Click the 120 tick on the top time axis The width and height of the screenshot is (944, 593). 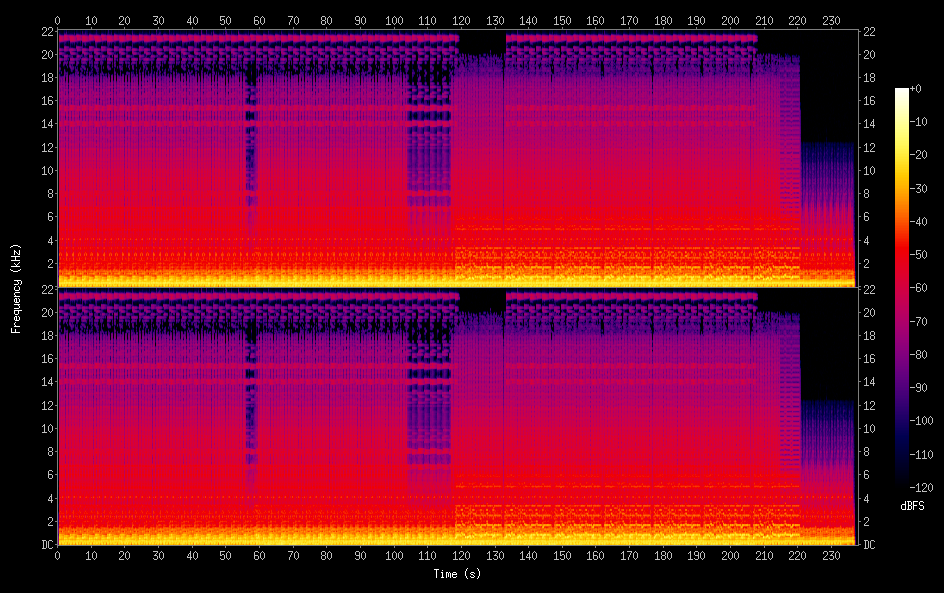[461, 20]
